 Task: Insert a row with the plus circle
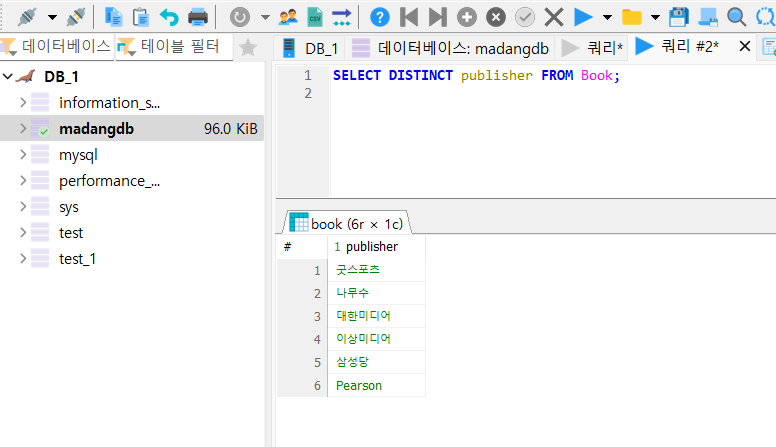[467, 17]
